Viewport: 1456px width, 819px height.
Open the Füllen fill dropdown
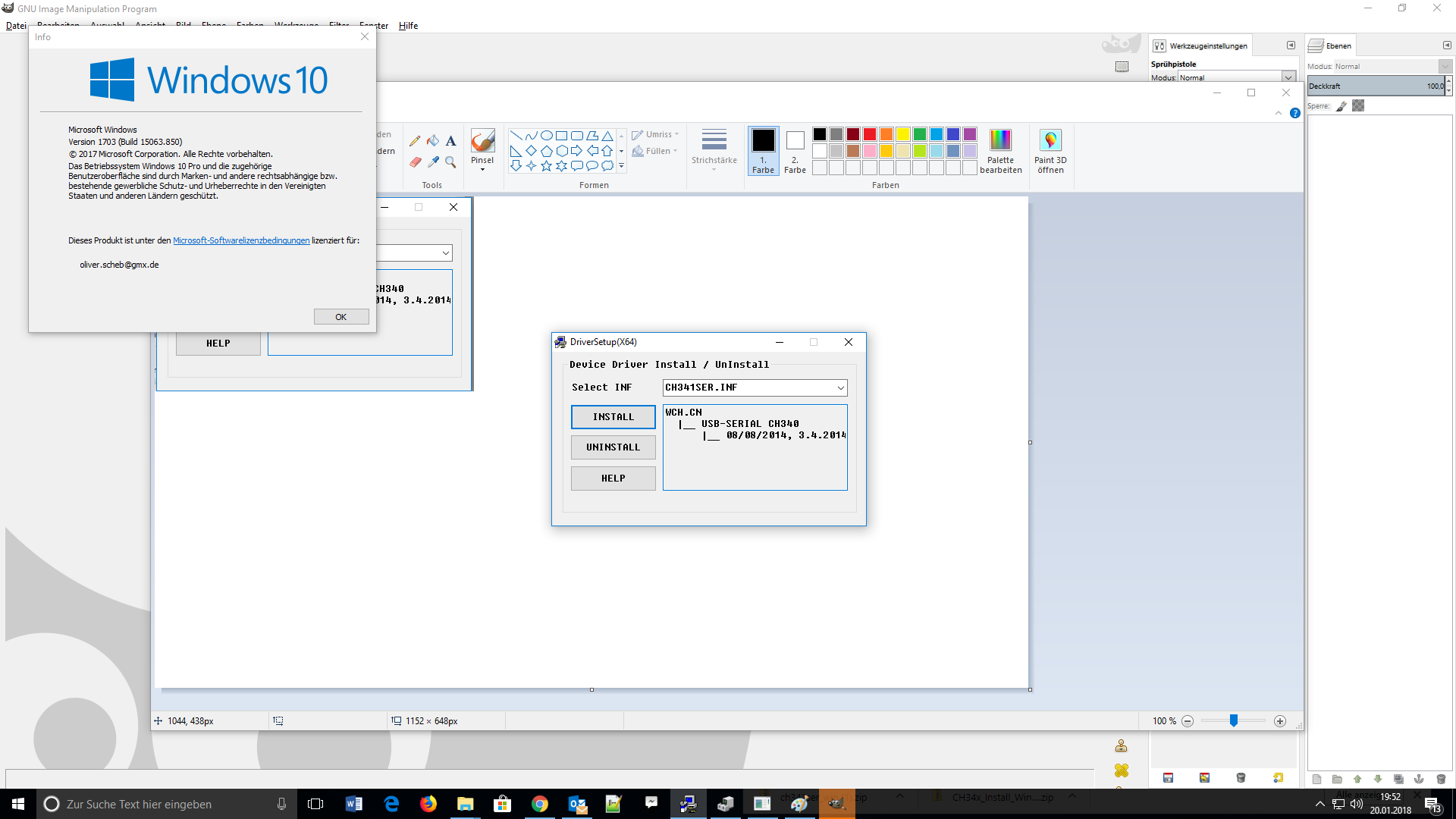point(656,151)
